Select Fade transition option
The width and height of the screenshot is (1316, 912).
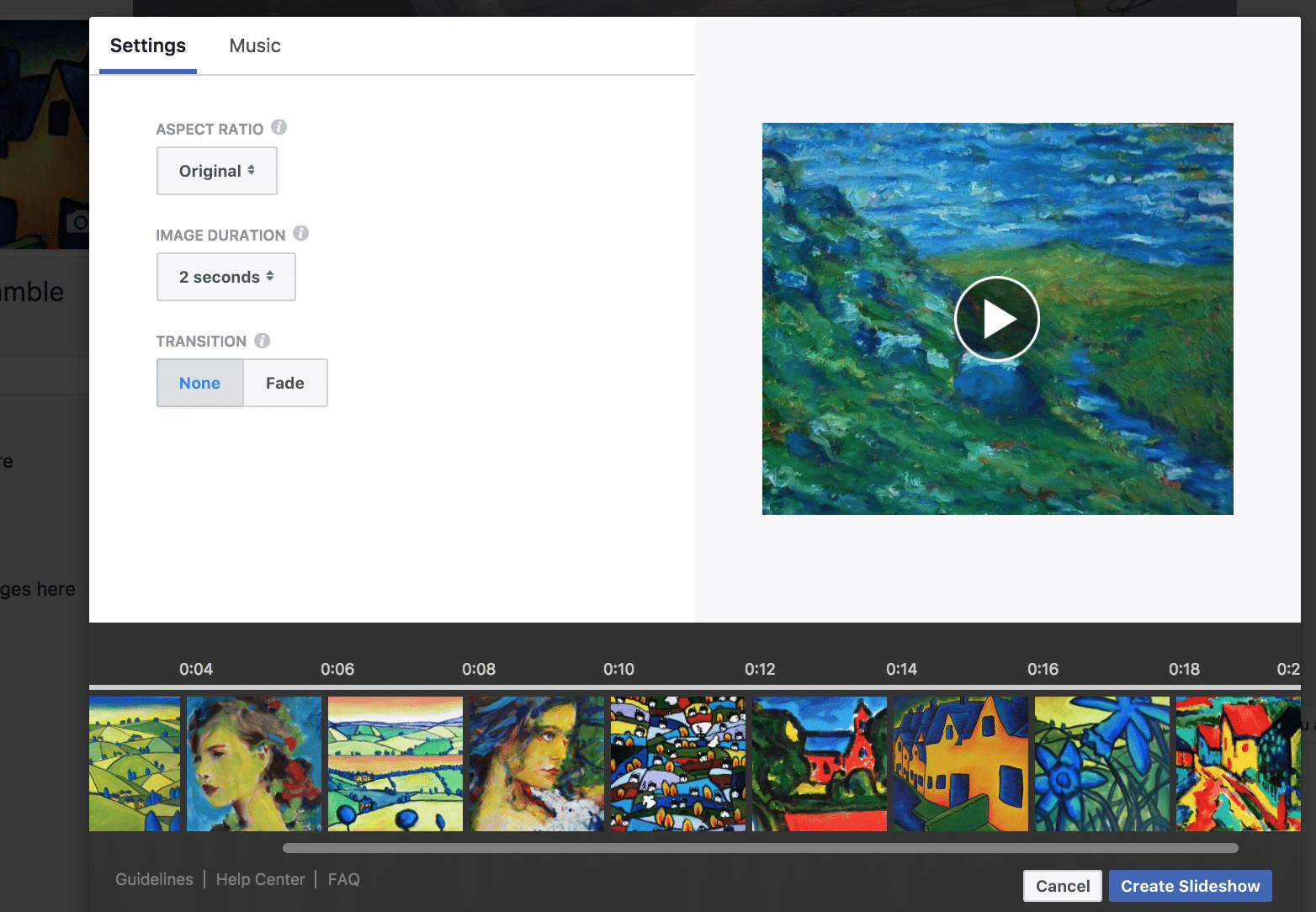(x=285, y=383)
